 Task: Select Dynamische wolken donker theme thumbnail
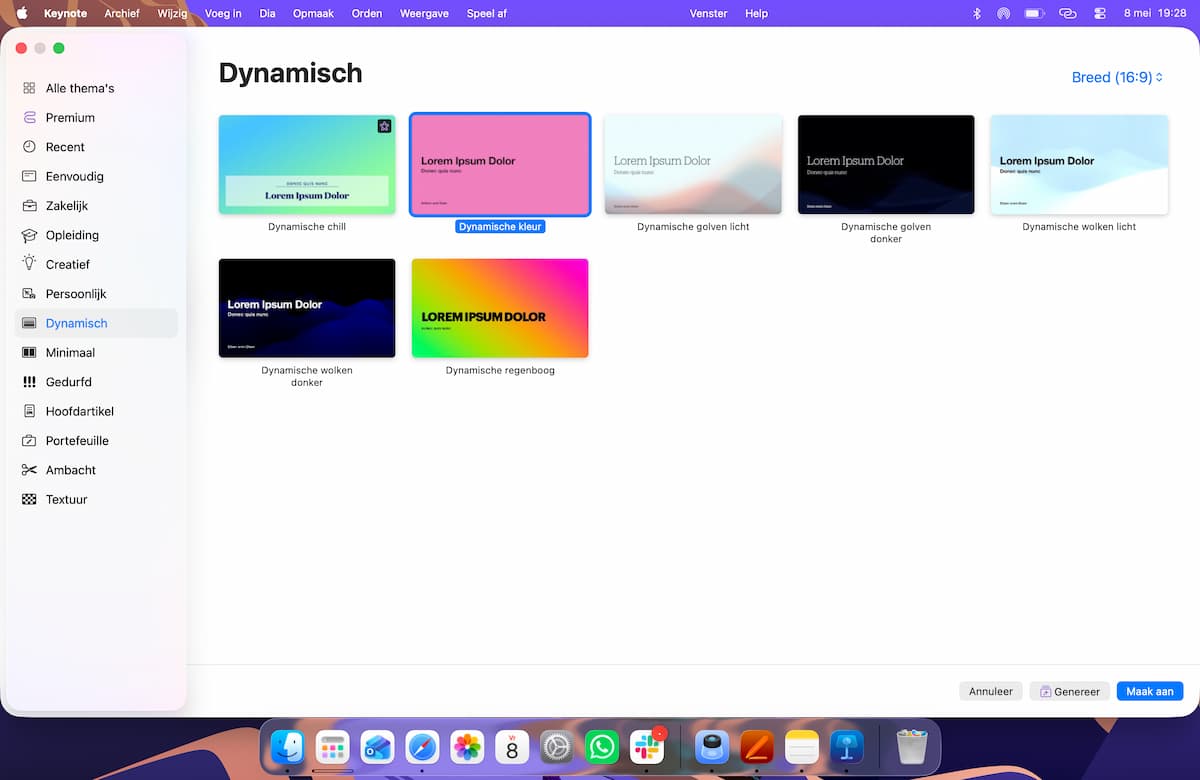coord(307,308)
